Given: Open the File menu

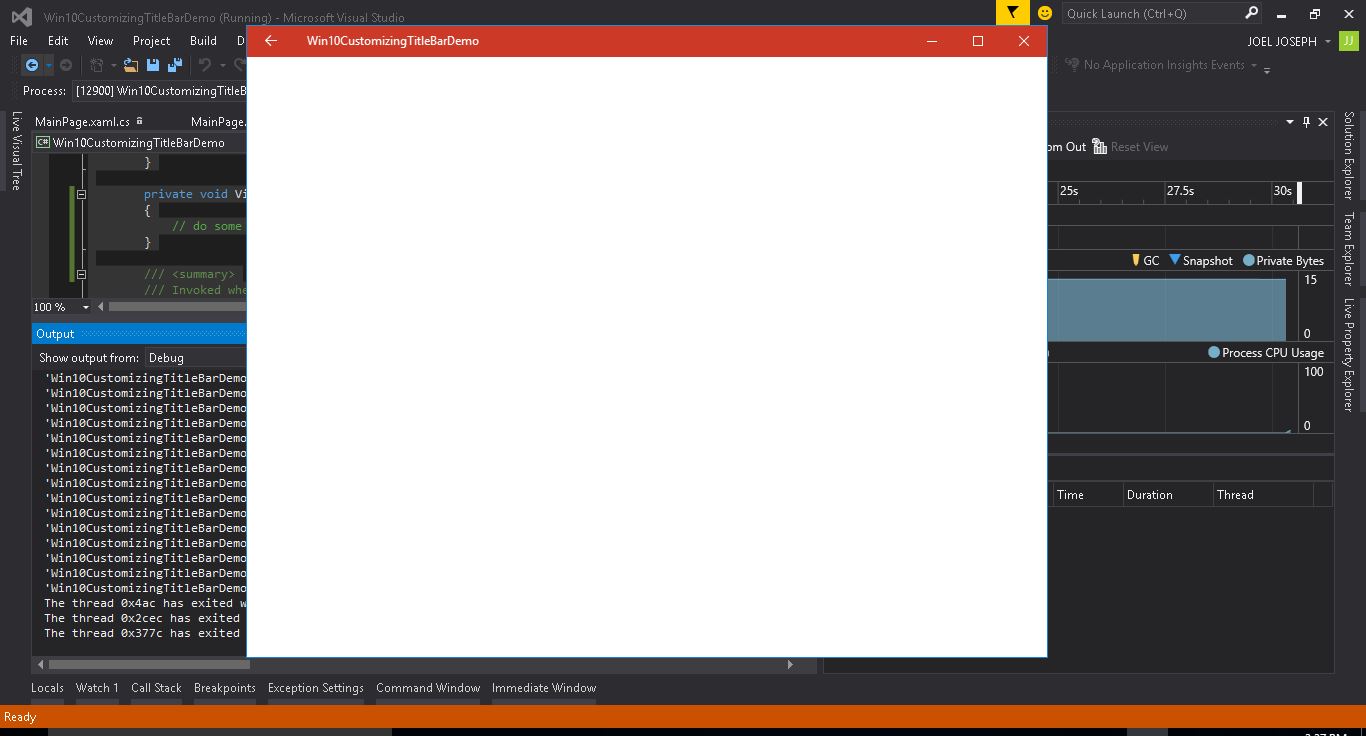Looking at the screenshot, I should [19, 41].
